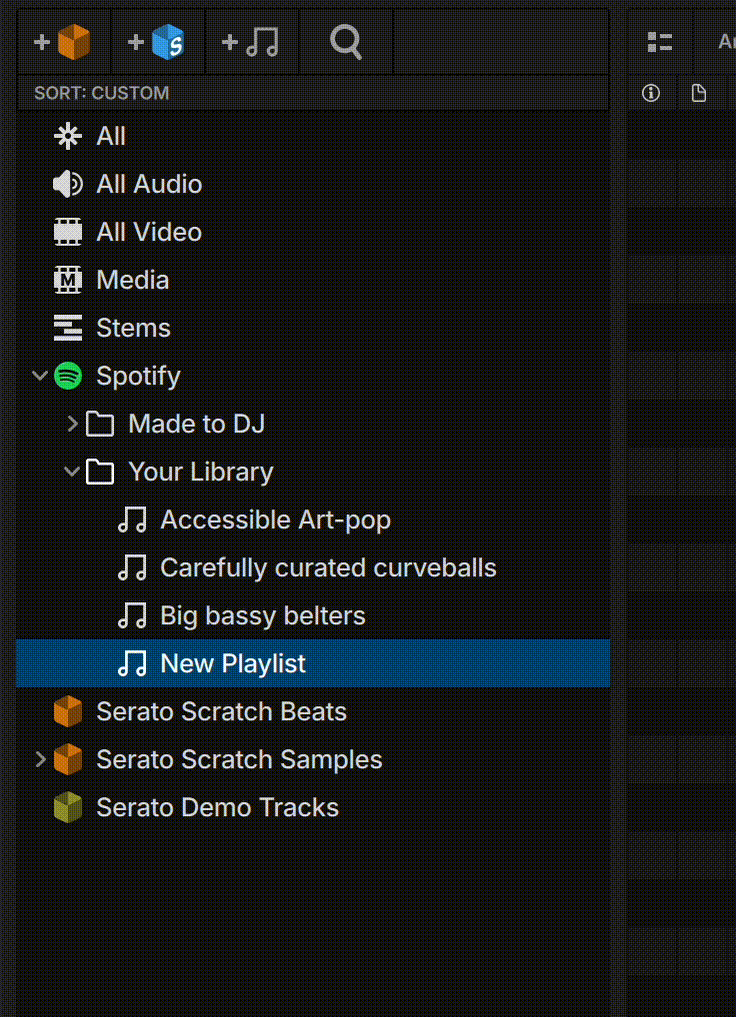
Task: Click the asterisk icon beside All
Action: point(68,136)
